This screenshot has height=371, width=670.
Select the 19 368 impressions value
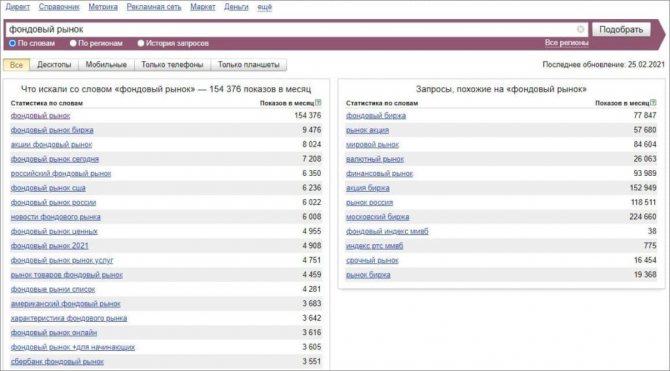pyautogui.click(x=645, y=275)
